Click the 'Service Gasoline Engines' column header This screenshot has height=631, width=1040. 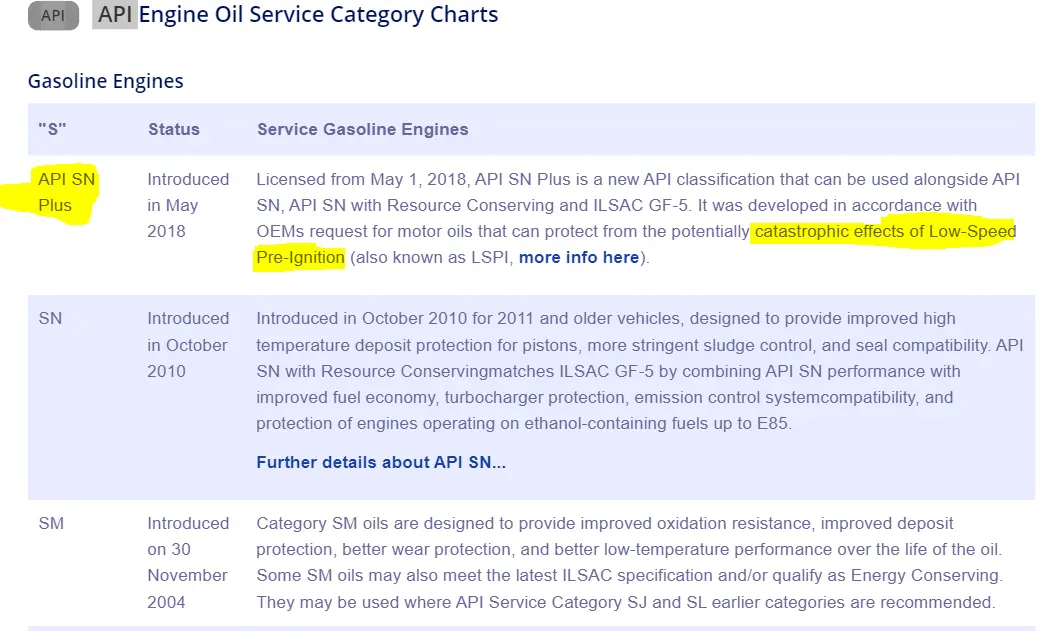click(363, 129)
